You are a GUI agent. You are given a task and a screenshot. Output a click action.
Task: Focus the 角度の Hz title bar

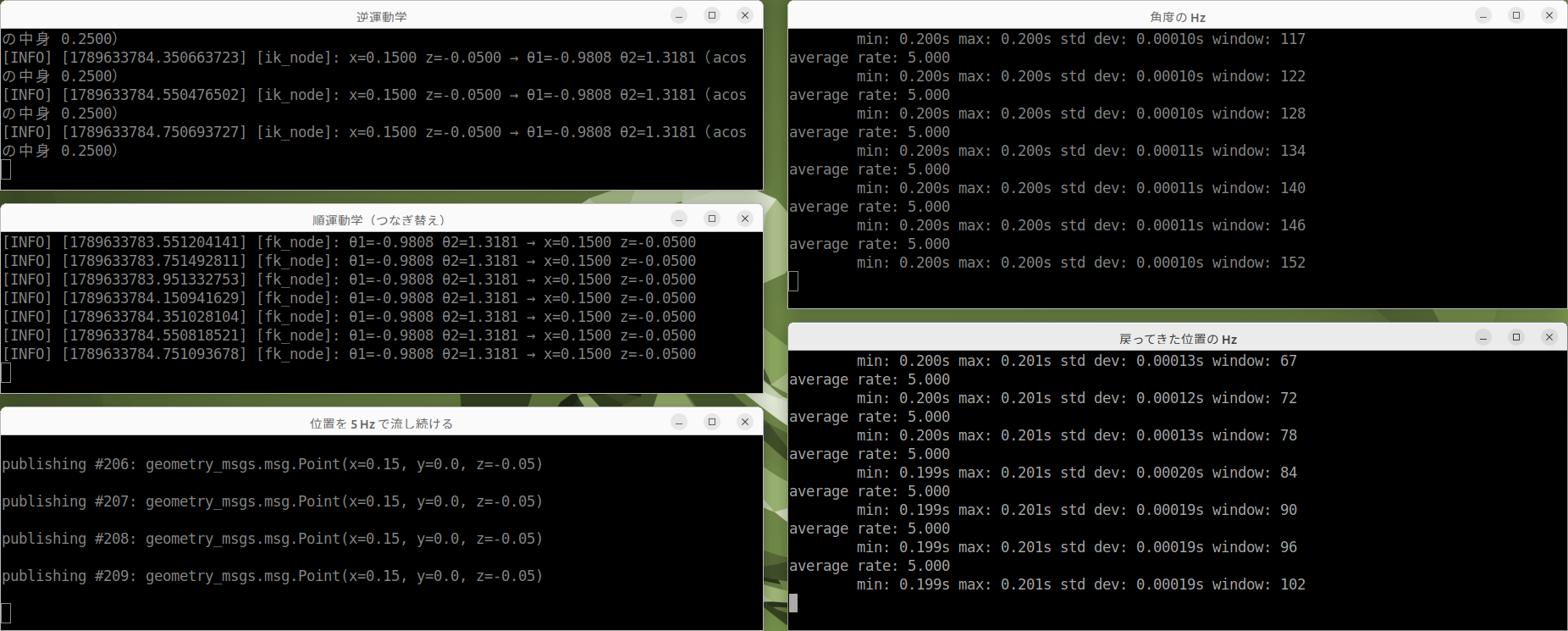1178,15
